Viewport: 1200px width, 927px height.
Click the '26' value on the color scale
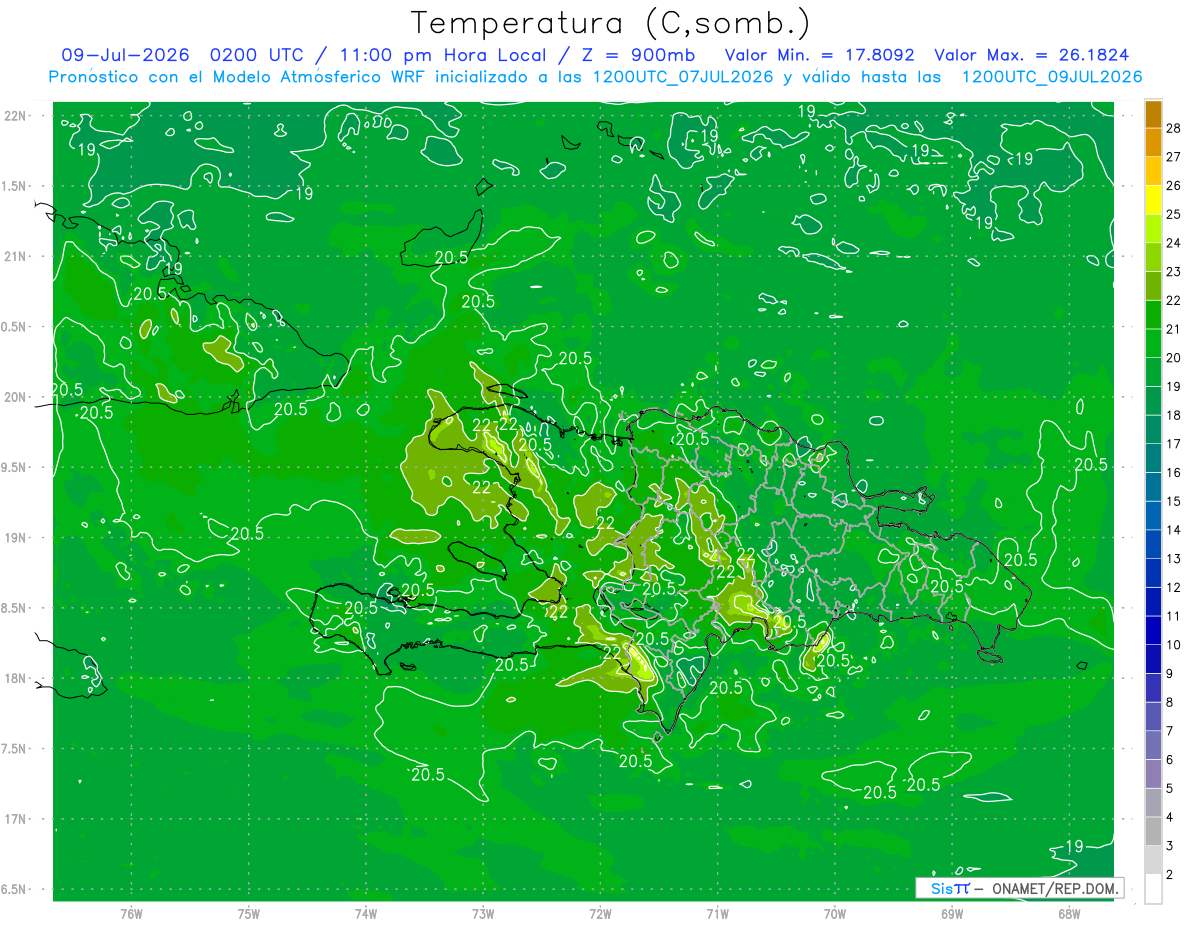pos(1176,185)
